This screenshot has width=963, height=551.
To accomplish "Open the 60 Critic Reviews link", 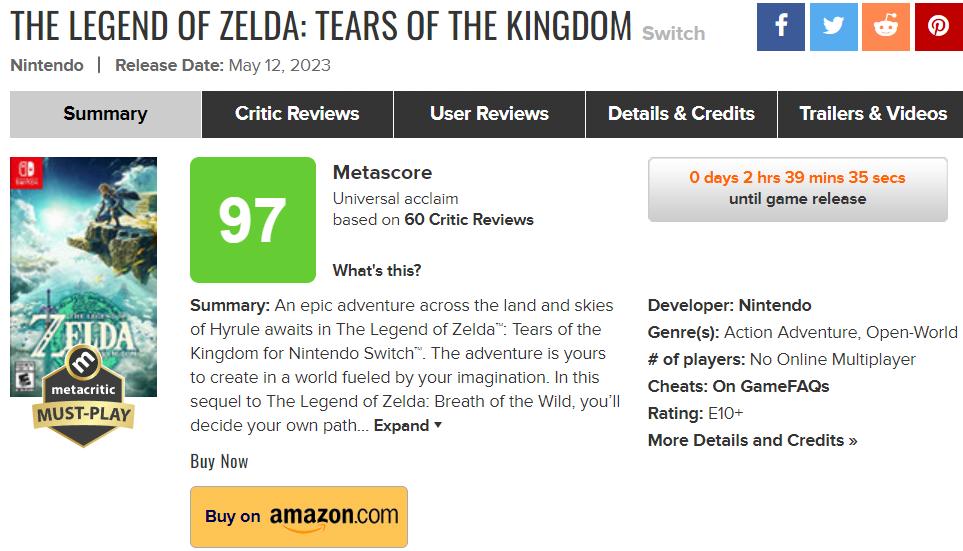I will pyautogui.click(x=469, y=220).
